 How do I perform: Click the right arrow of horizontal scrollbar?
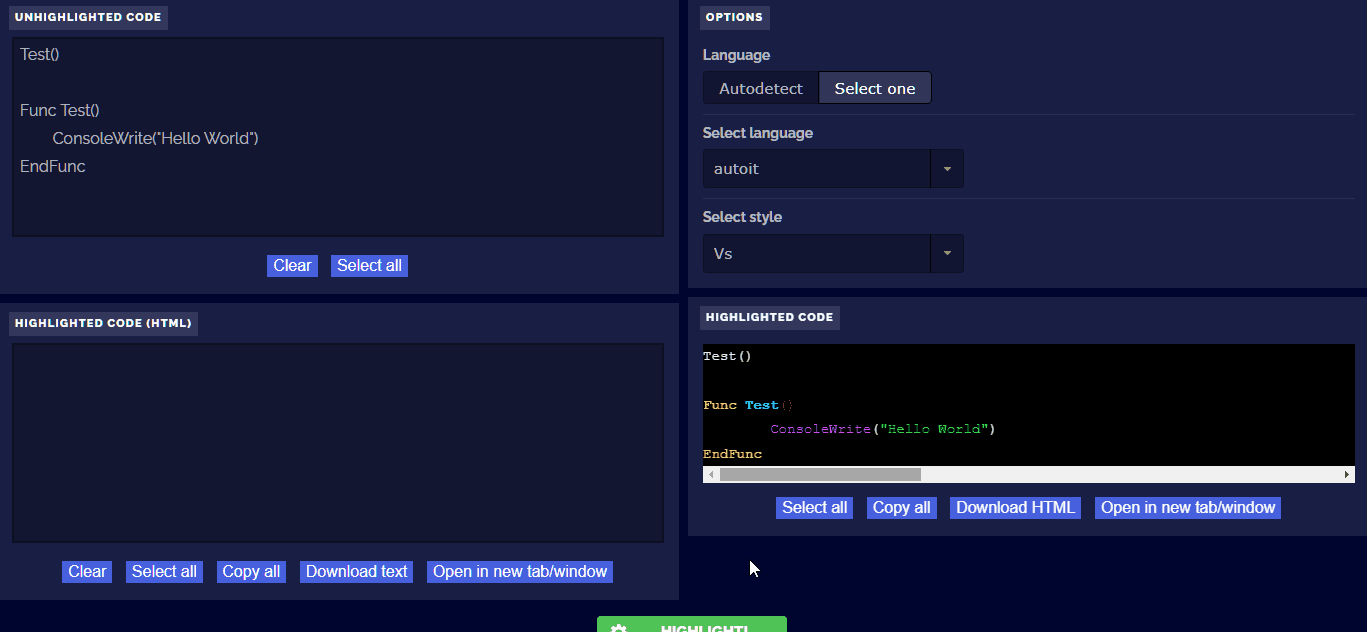(1347, 475)
